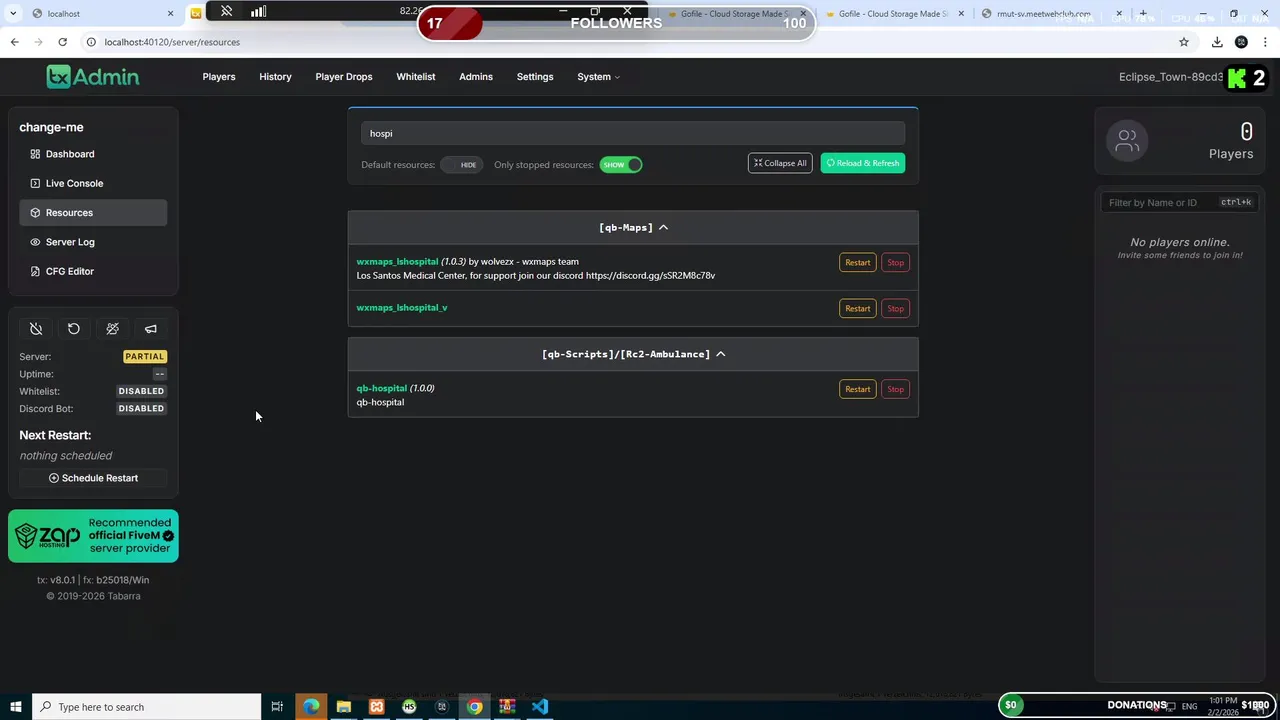Click Collapse All button
The image size is (1280, 720).
(780, 163)
